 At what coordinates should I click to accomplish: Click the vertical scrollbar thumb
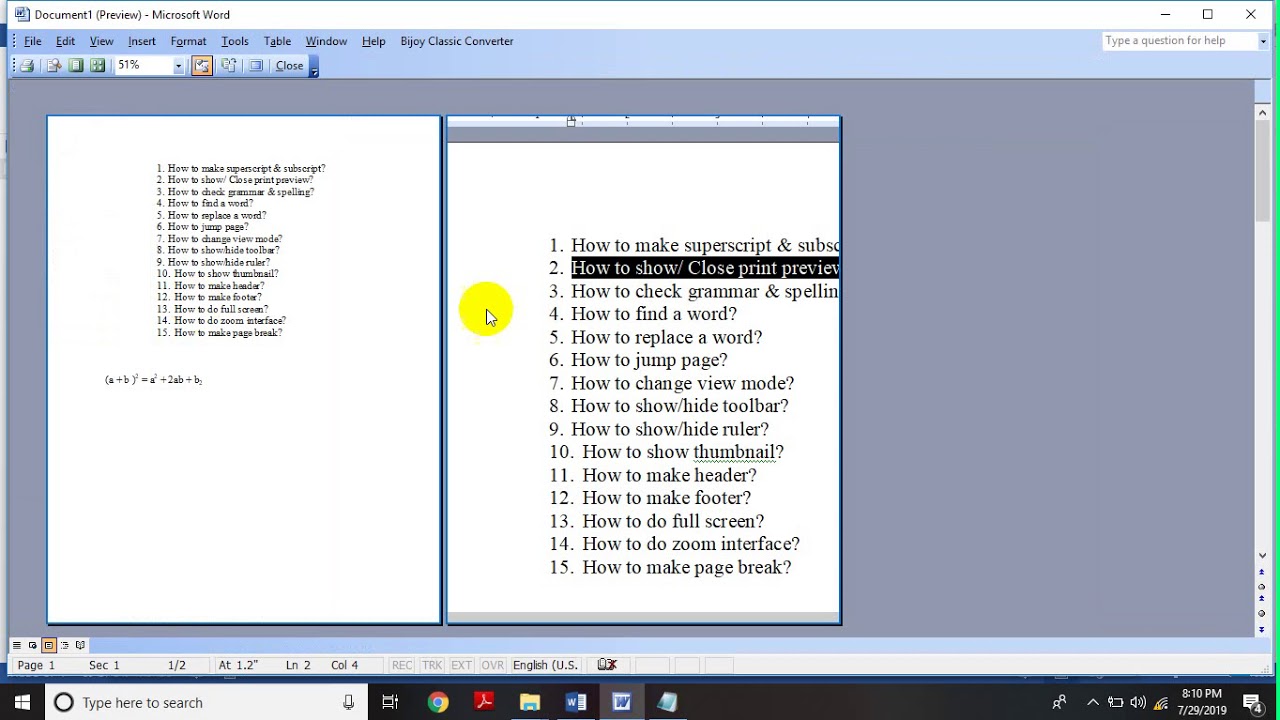[1262, 172]
